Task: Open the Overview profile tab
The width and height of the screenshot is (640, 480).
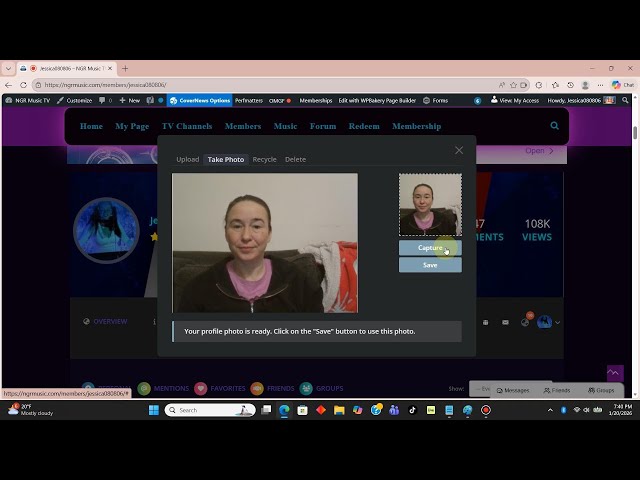Action: pyautogui.click(x=106, y=322)
